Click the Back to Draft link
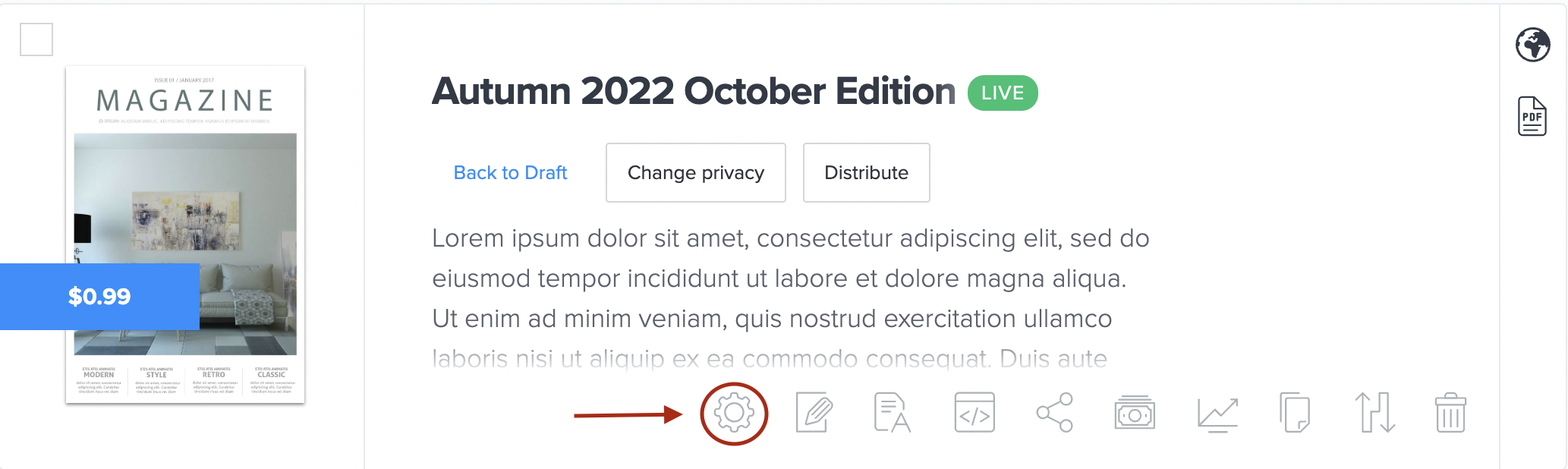This screenshot has width=1568, height=469. 510,173
